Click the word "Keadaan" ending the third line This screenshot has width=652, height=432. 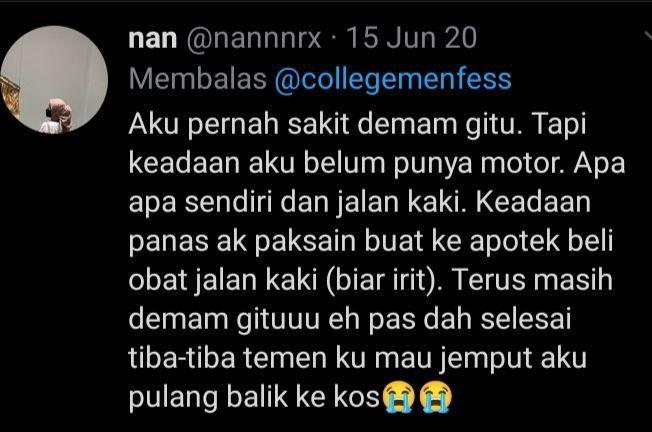point(533,202)
